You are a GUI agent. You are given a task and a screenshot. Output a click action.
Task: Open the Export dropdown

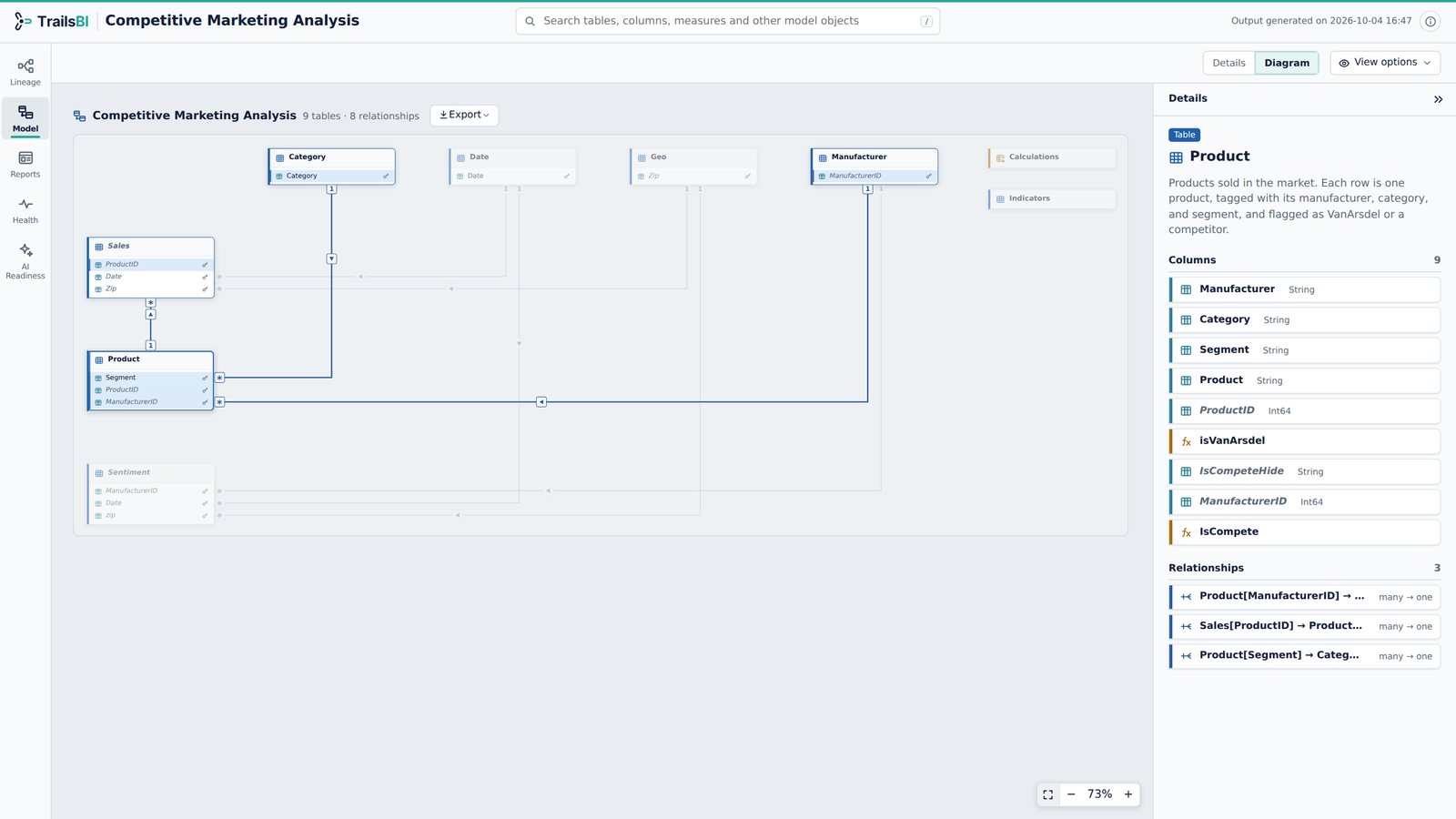pyautogui.click(x=464, y=116)
